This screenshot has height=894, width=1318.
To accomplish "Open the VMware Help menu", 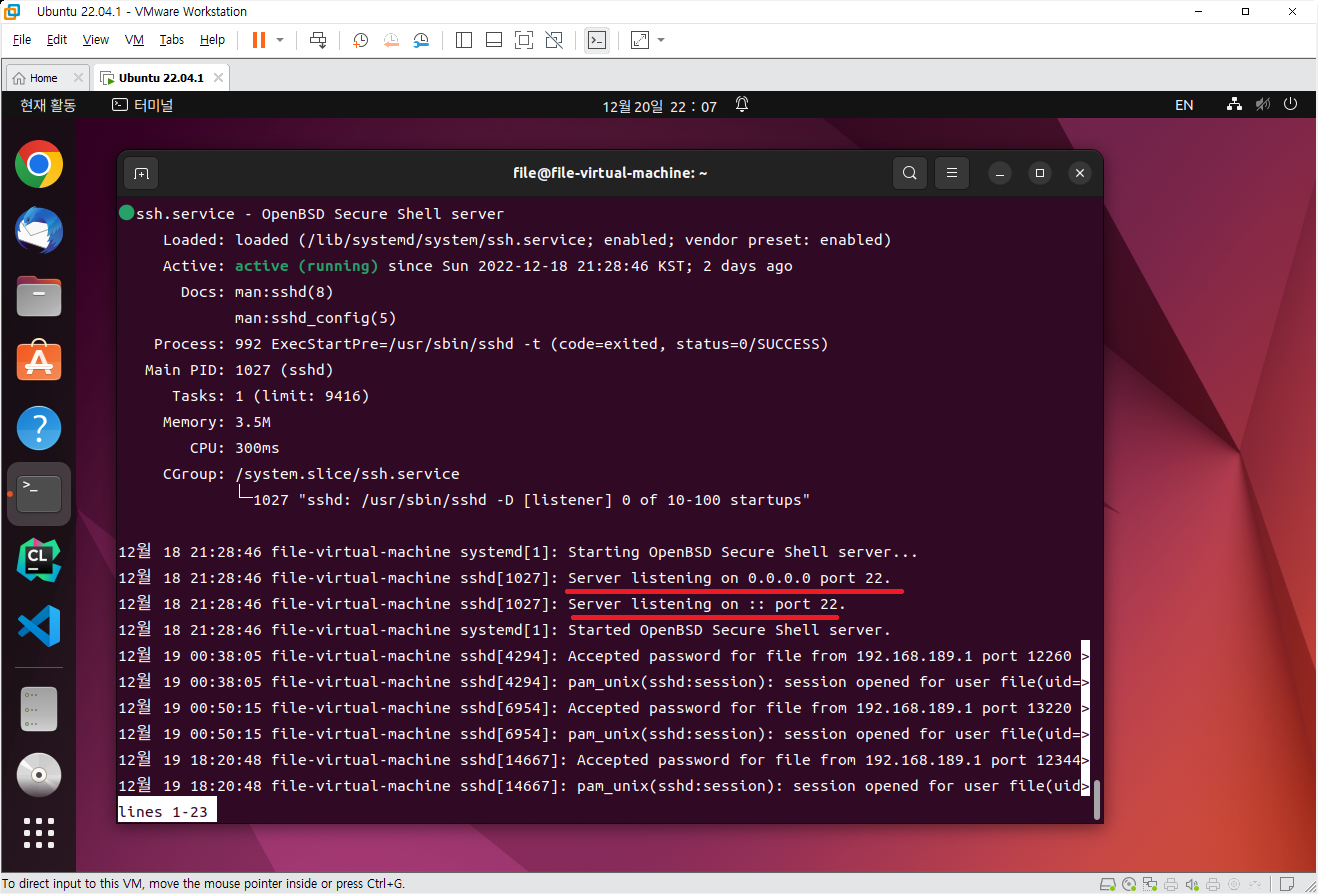I will [x=212, y=40].
